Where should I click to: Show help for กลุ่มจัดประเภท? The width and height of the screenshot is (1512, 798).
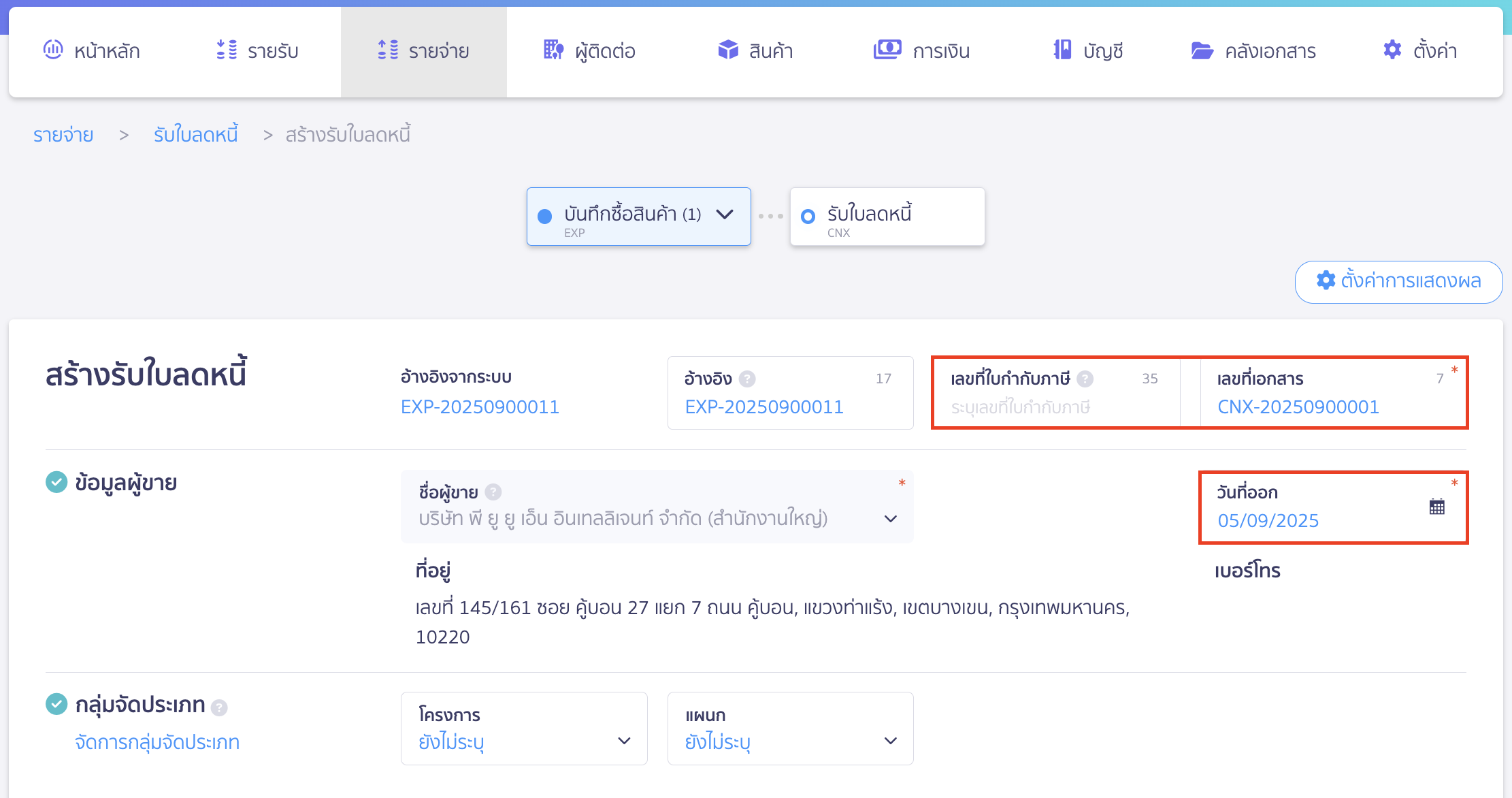(219, 708)
